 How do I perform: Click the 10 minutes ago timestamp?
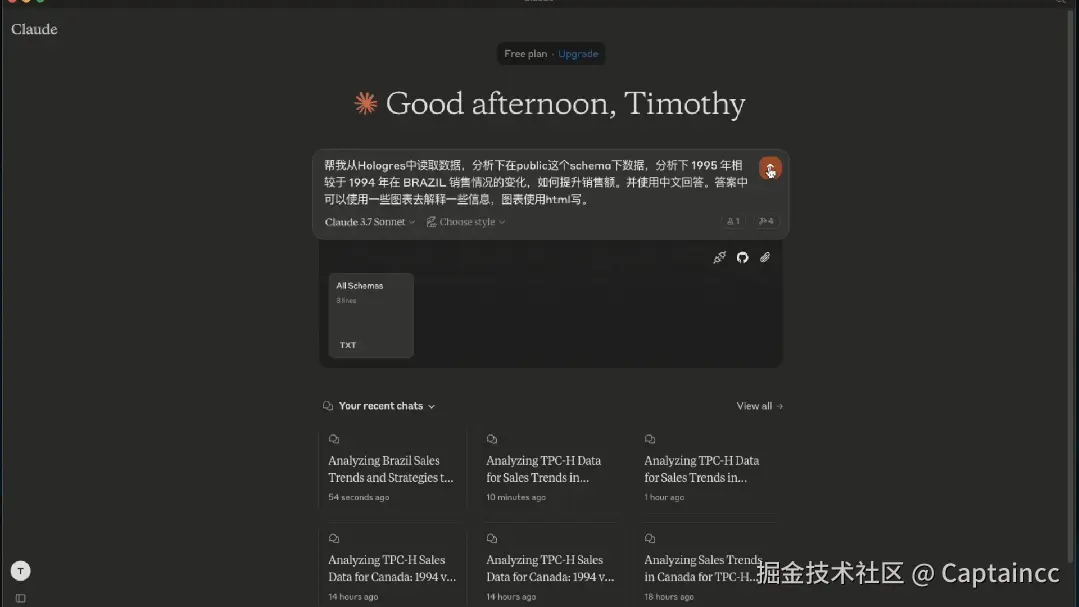[x=516, y=497]
